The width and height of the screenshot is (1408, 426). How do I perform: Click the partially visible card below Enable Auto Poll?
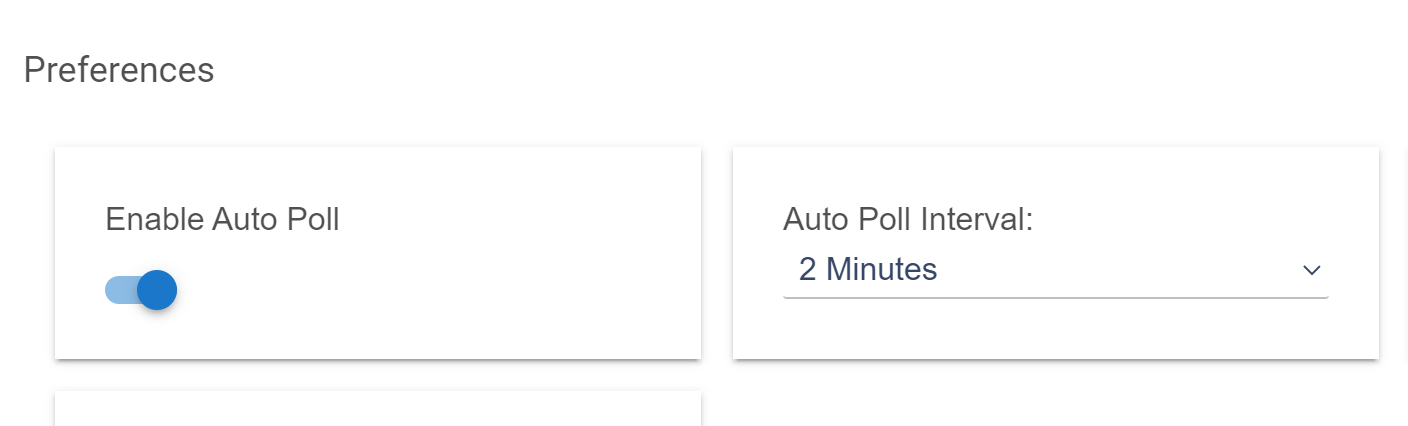pos(377,410)
